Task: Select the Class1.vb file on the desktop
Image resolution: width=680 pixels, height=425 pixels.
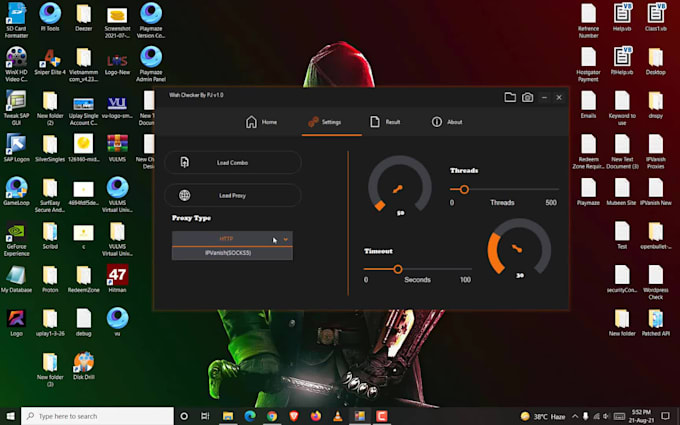Action: pos(656,17)
